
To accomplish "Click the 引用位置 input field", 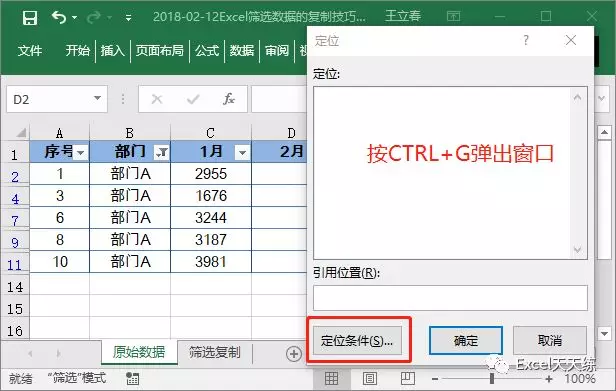I will [x=450, y=298].
